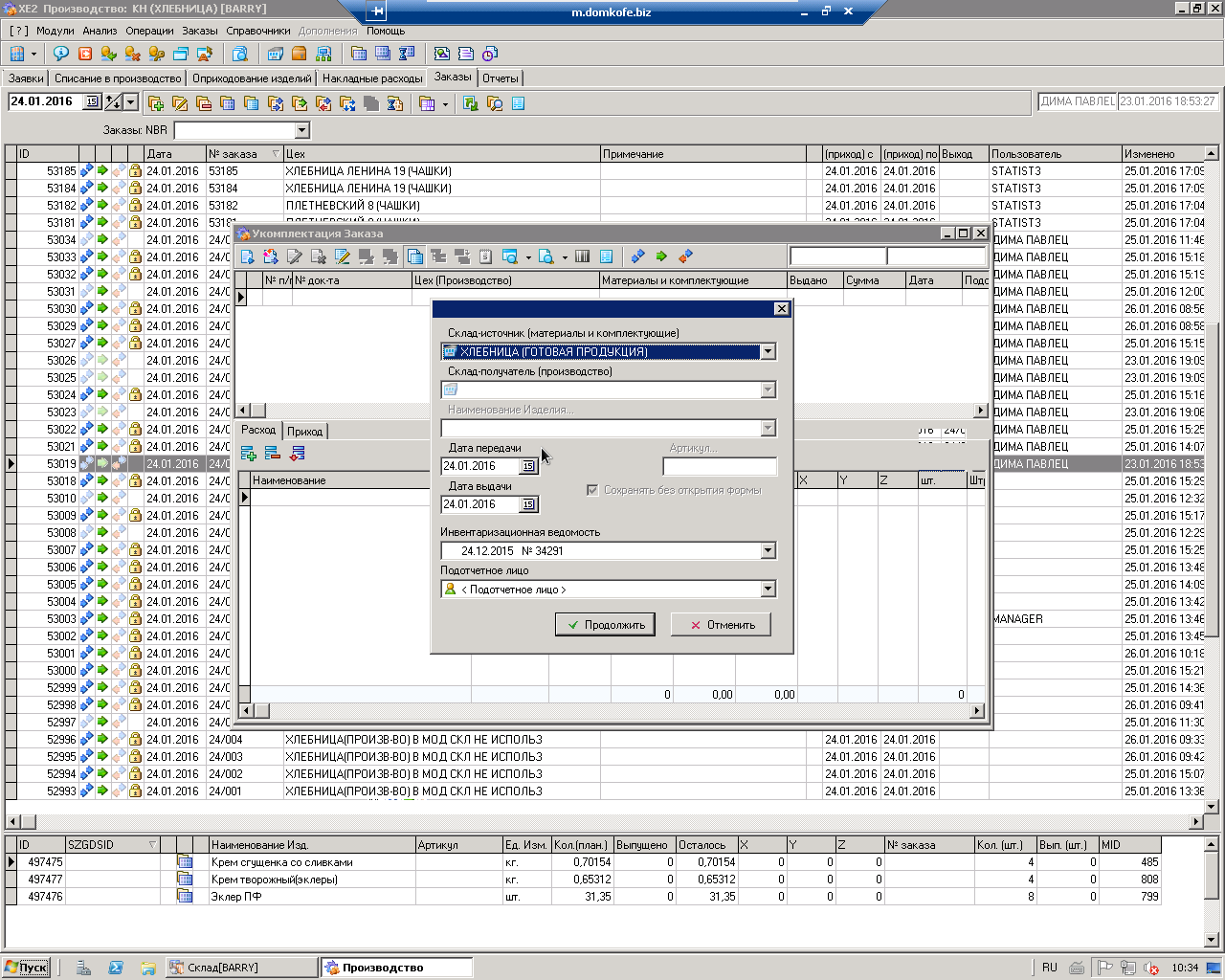Open the calendar picker for Дата выдачи
This screenshot has height=980, width=1225.
528,504
